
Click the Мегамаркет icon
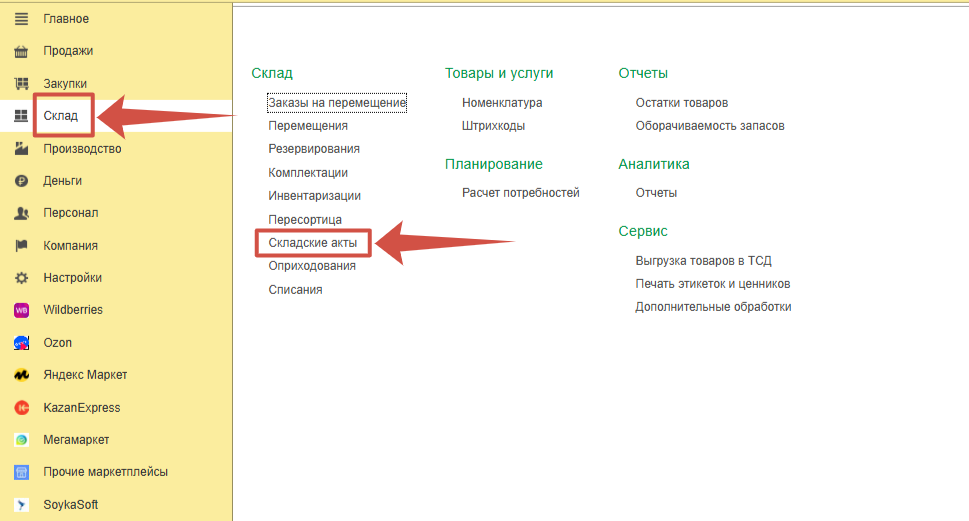(x=21, y=440)
